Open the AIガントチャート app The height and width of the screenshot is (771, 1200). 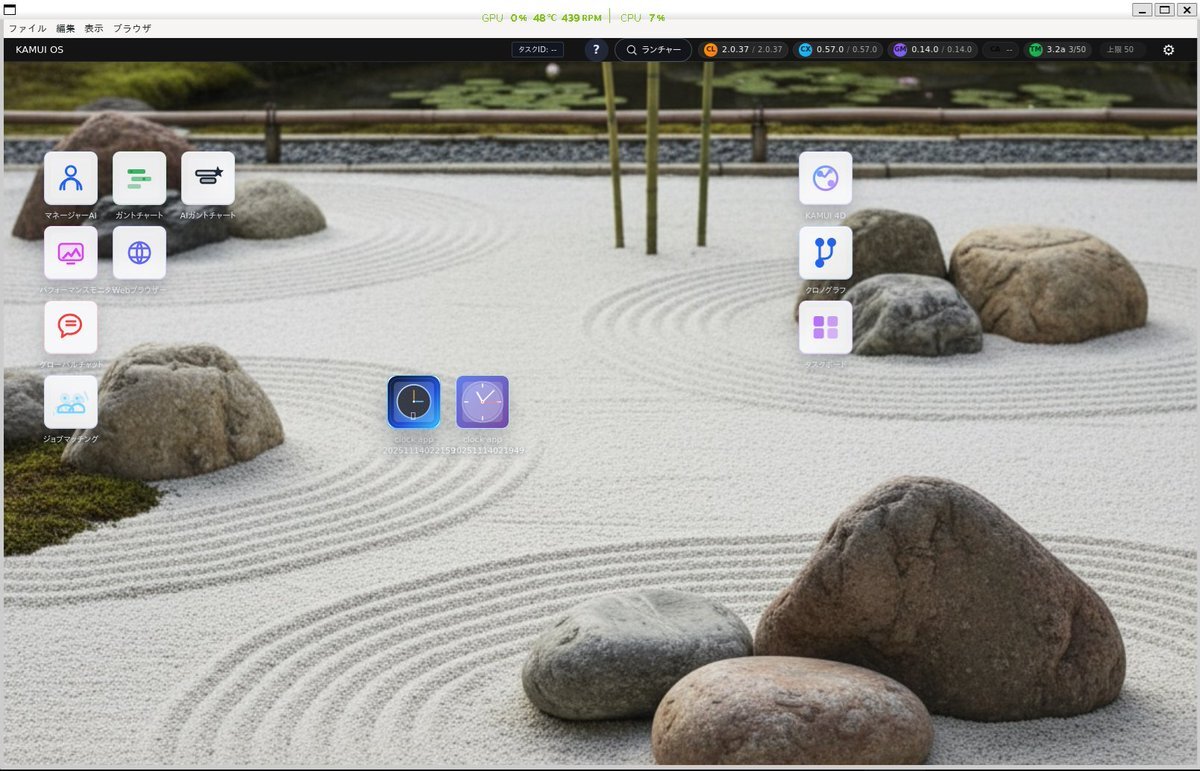pos(208,179)
